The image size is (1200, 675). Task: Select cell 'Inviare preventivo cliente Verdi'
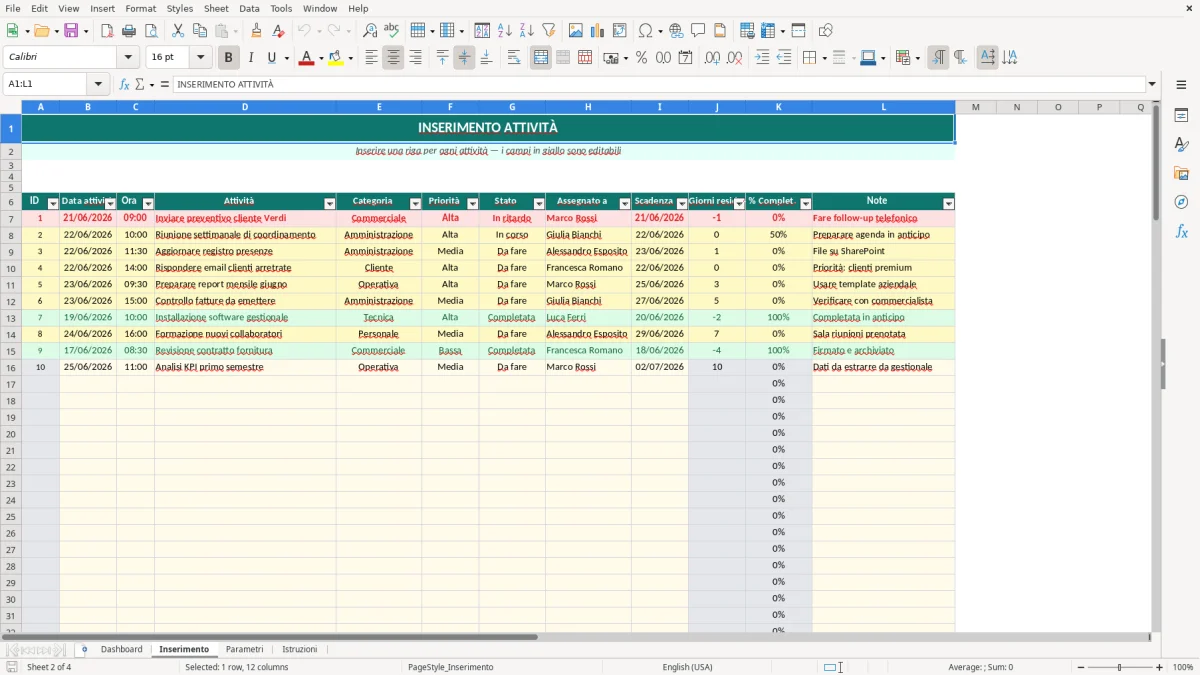pos(245,218)
